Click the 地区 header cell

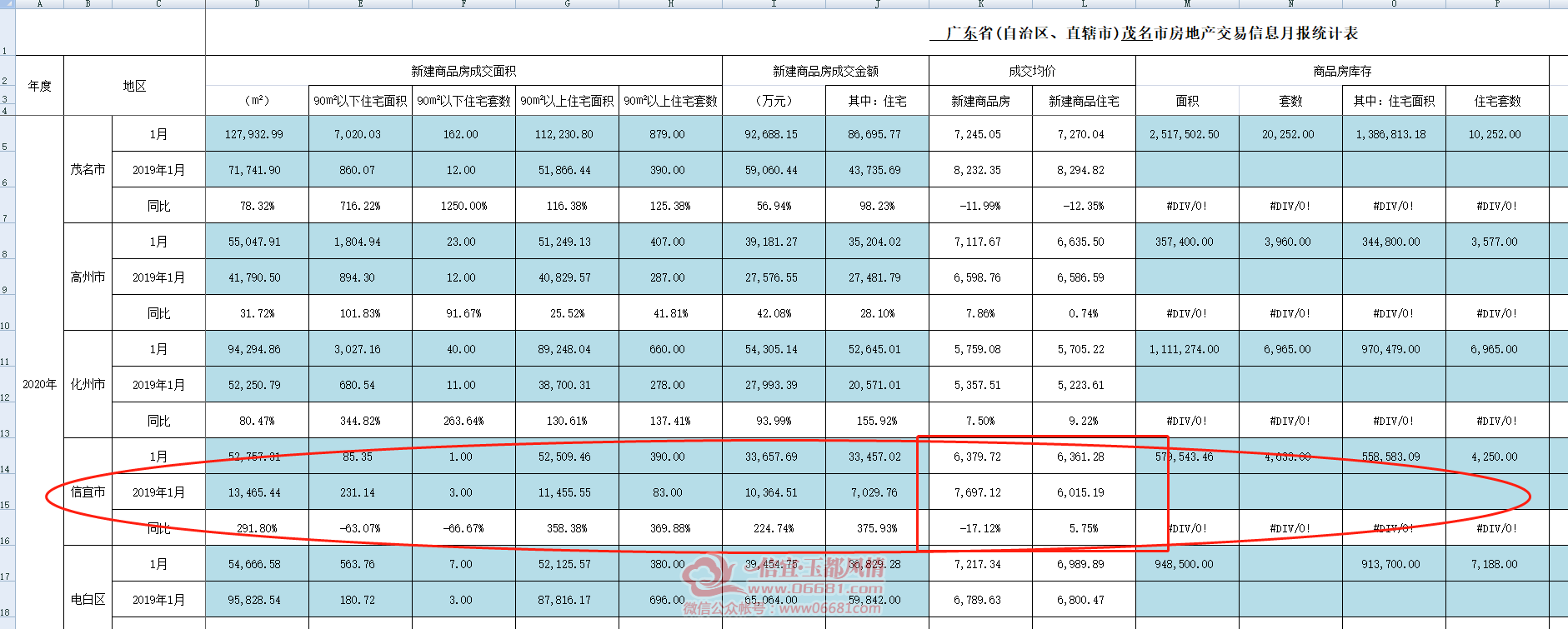tap(135, 86)
